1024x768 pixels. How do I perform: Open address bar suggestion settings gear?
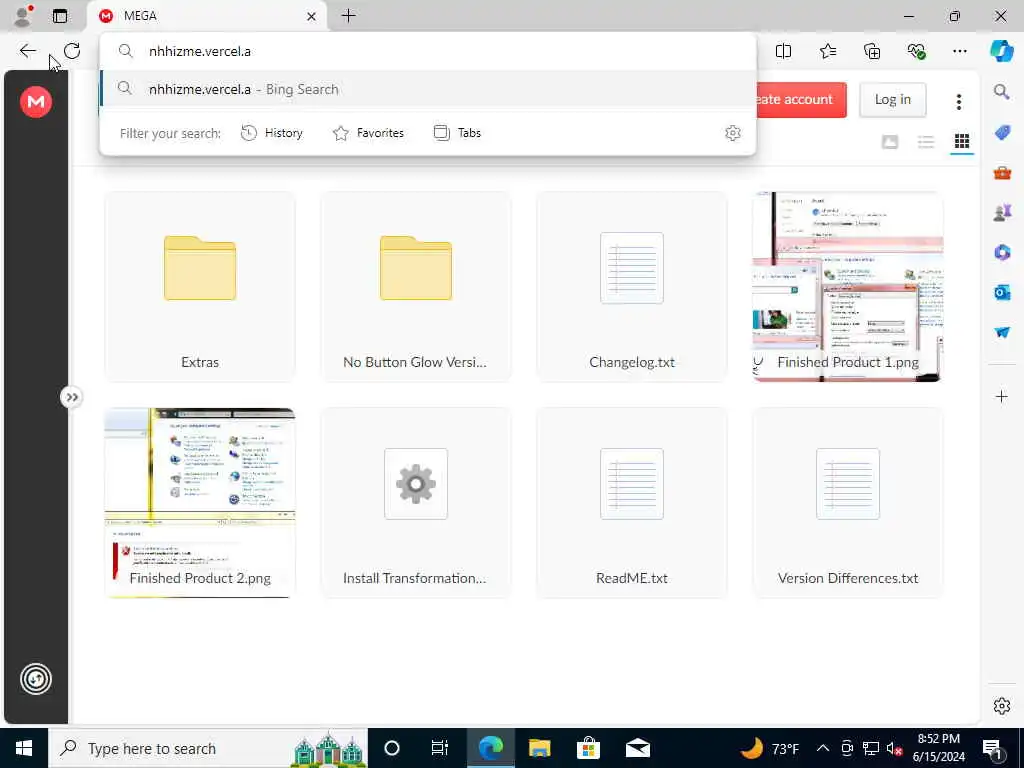click(733, 133)
